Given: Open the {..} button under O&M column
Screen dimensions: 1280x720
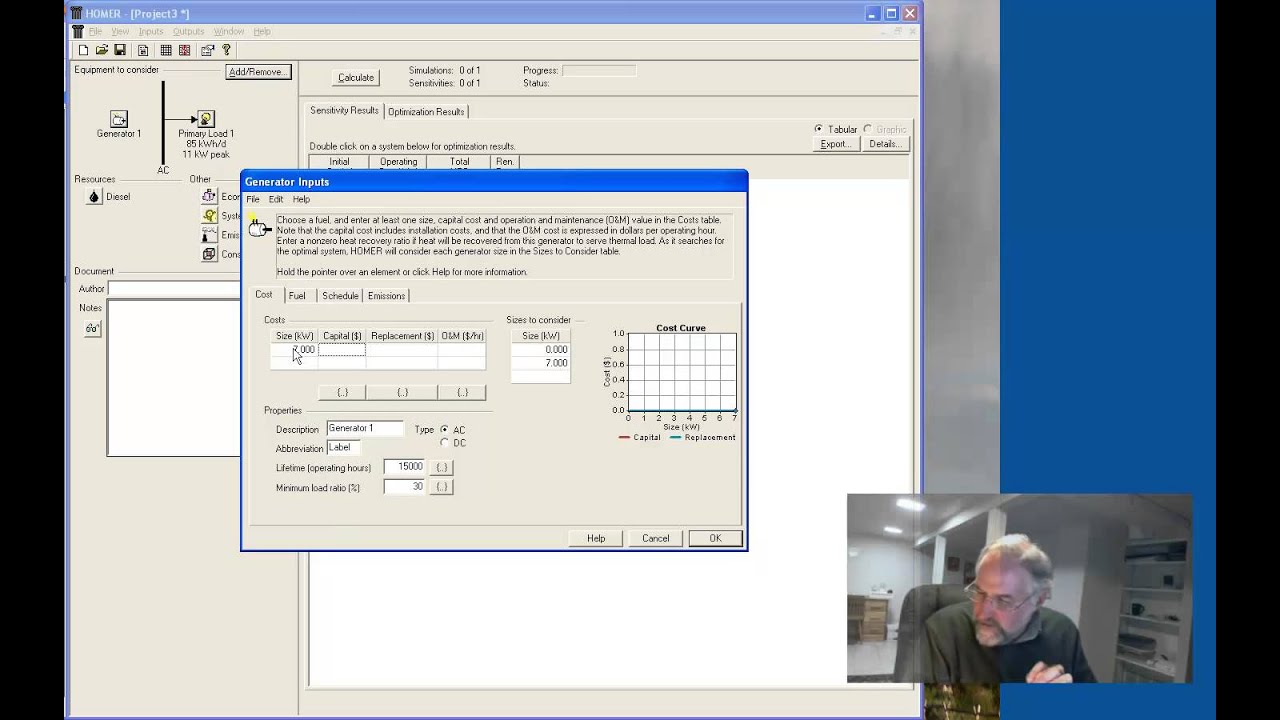Looking at the screenshot, I should click(x=462, y=392).
